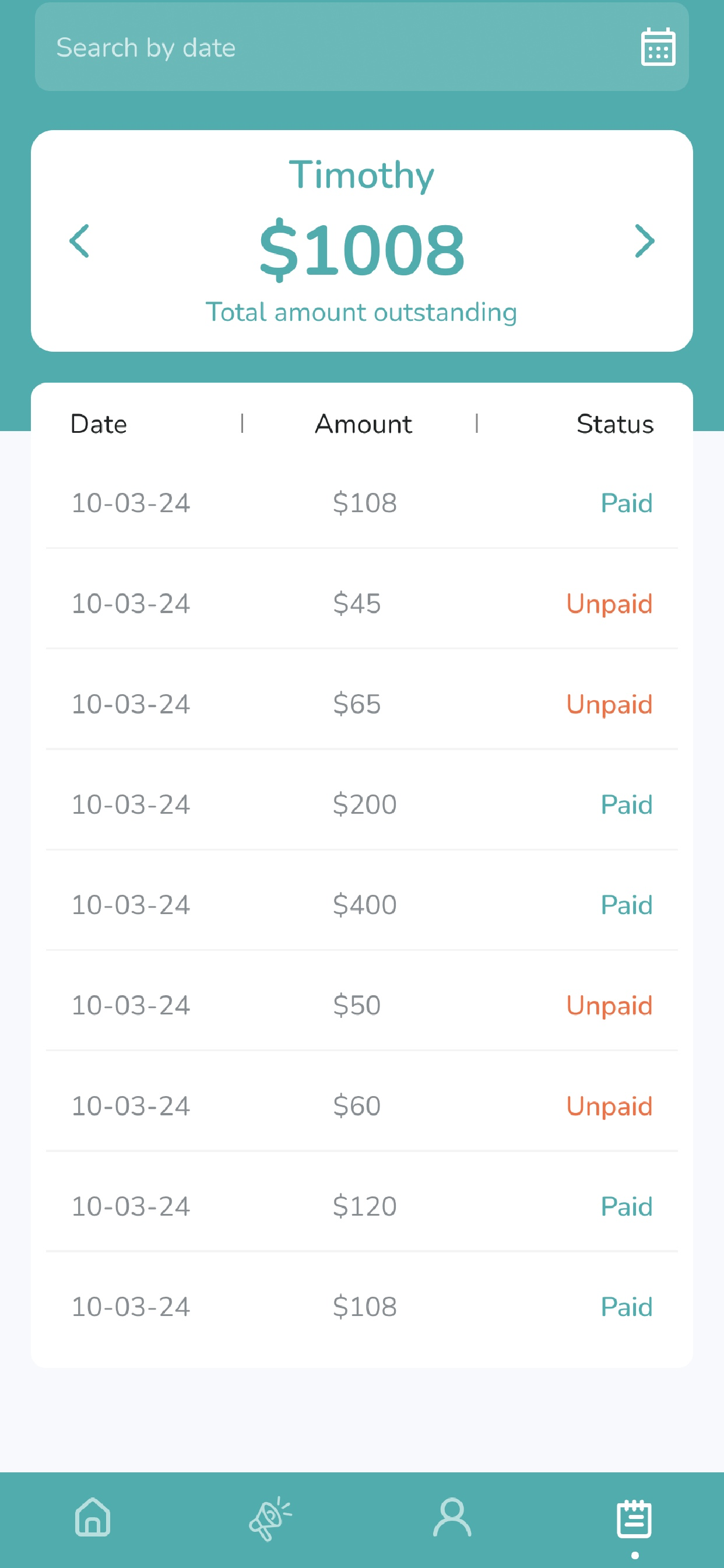
Task: Go to the Home tab icon
Action: click(93, 1516)
